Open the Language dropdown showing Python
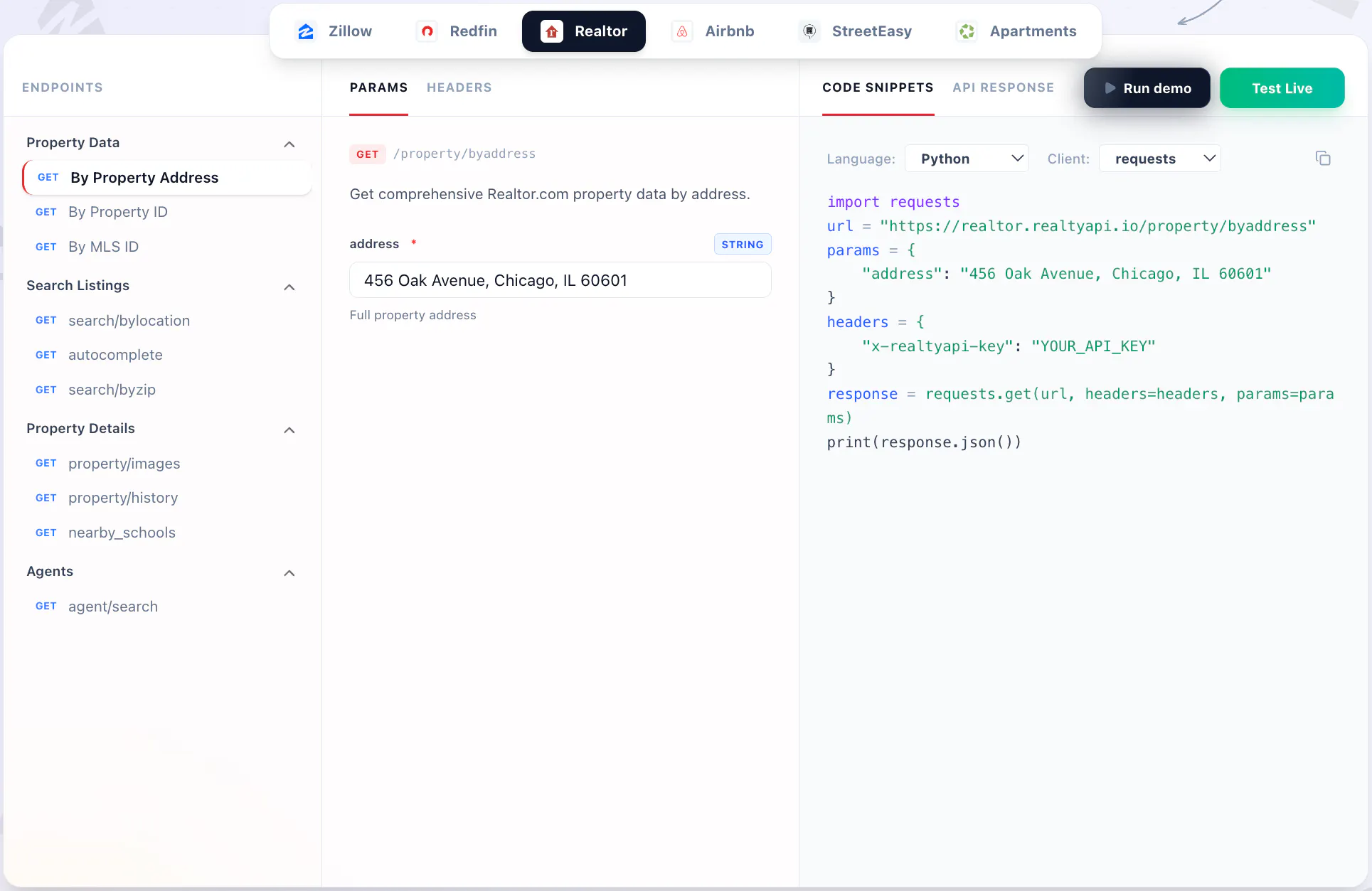Viewport: 1372px width, 891px height. 967,159
